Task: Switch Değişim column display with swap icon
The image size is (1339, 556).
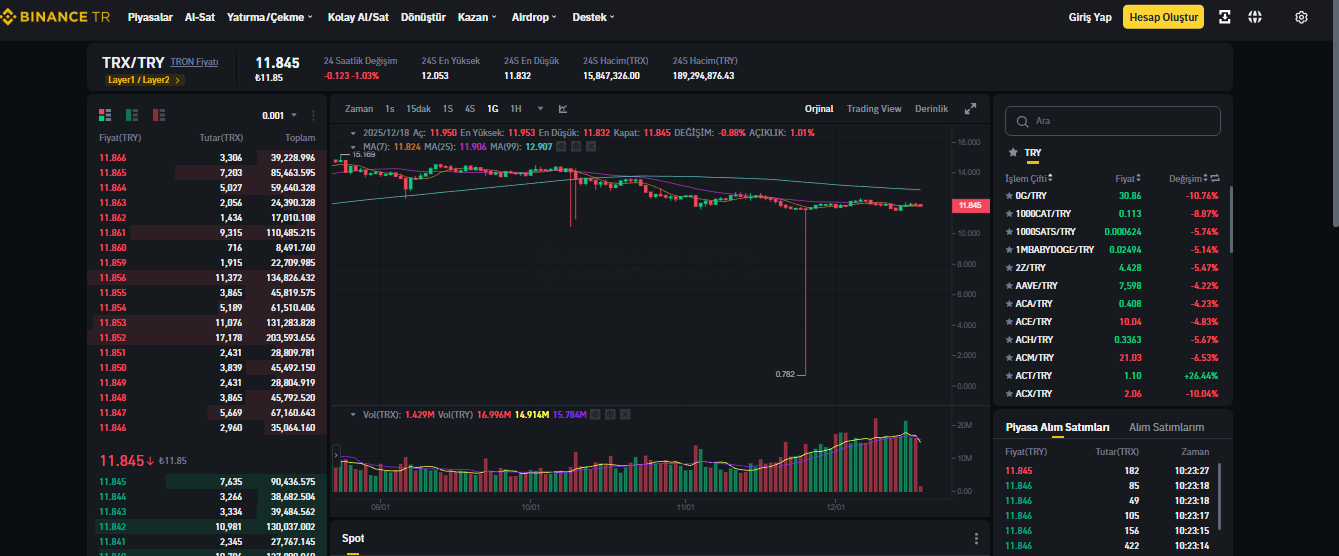Action: coord(1215,178)
